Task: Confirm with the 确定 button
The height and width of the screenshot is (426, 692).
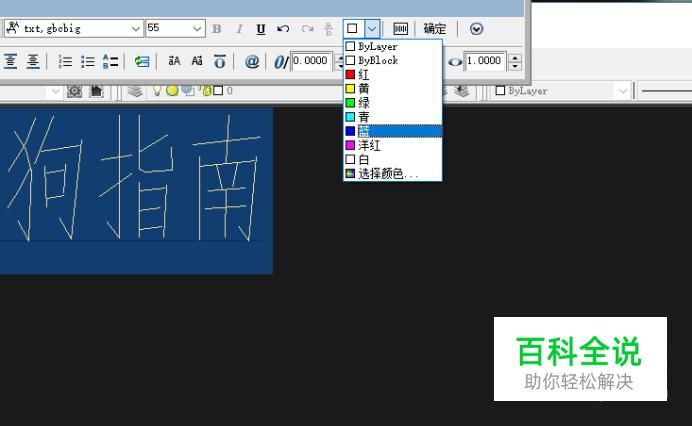Action: point(435,29)
